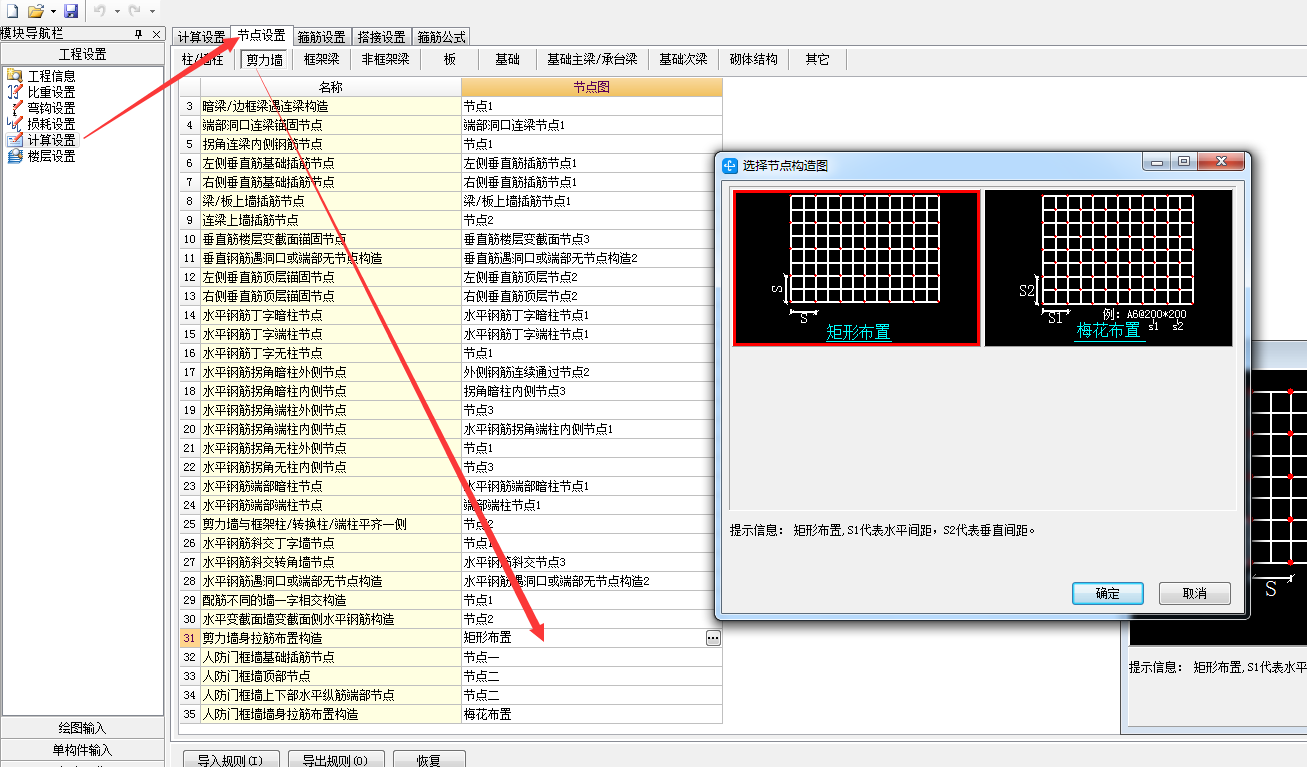Image resolution: width=1307 pixels, height=767 pixels.
Task: Select the 板 component tab
Action: 450,60
